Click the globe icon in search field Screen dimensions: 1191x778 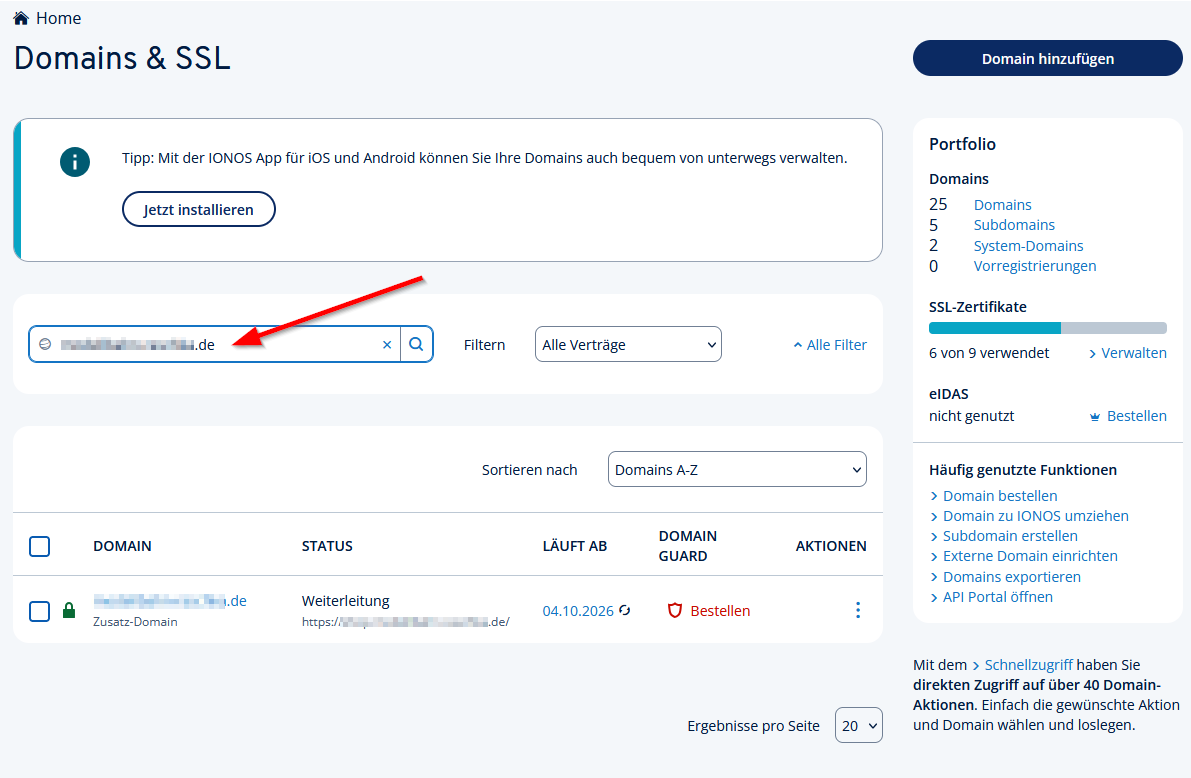coord(45,344)
